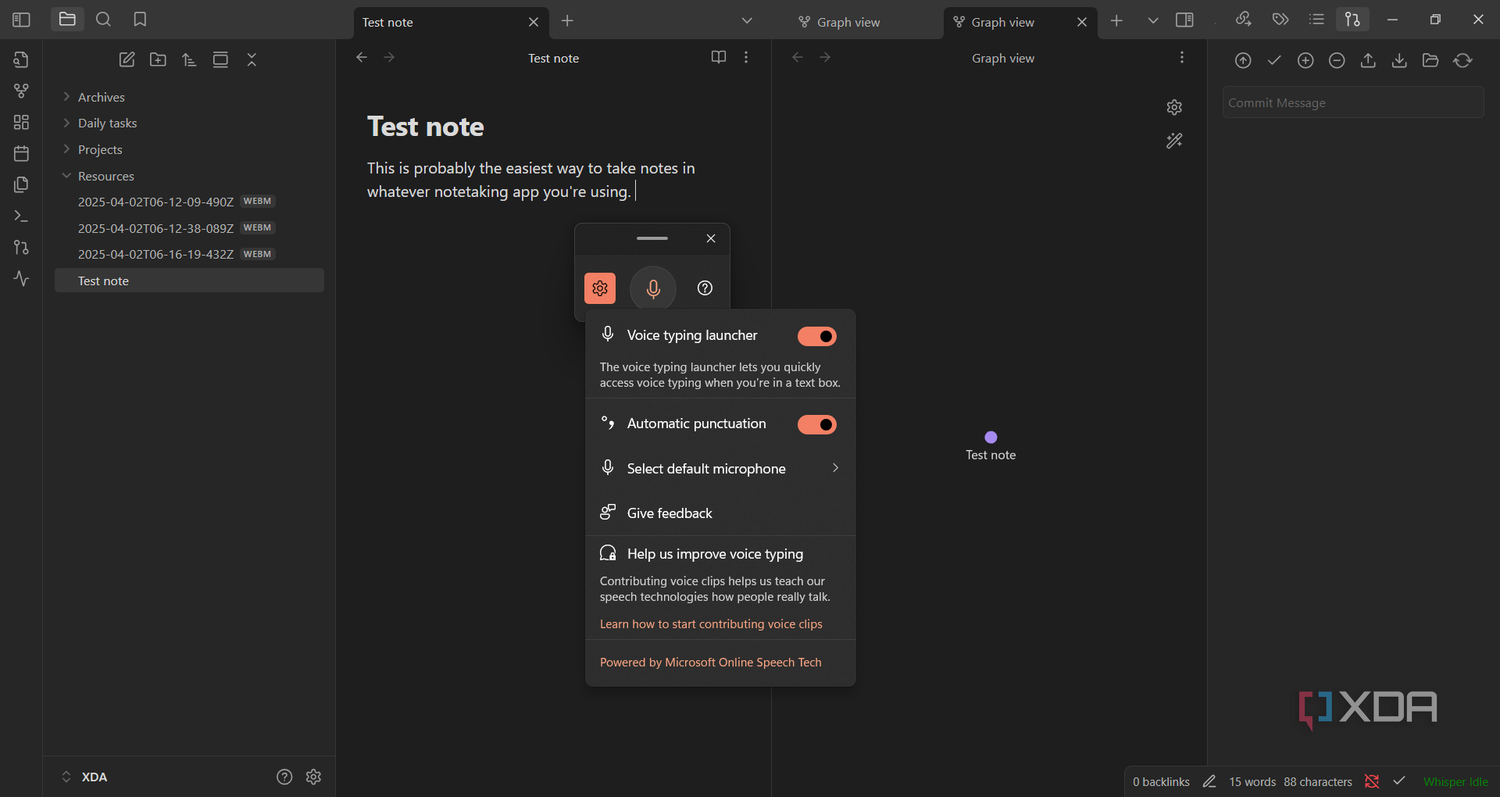Open the bookmarks pane
1500x797 pixels.
pyautogui.click(x=140, y=19)
